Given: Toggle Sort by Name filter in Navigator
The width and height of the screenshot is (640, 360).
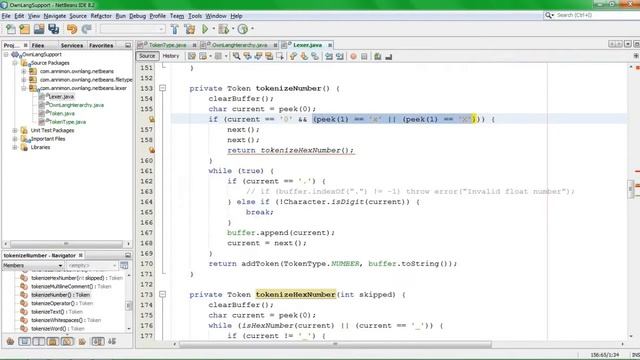Looking at the screenshot, I should 98,341.
